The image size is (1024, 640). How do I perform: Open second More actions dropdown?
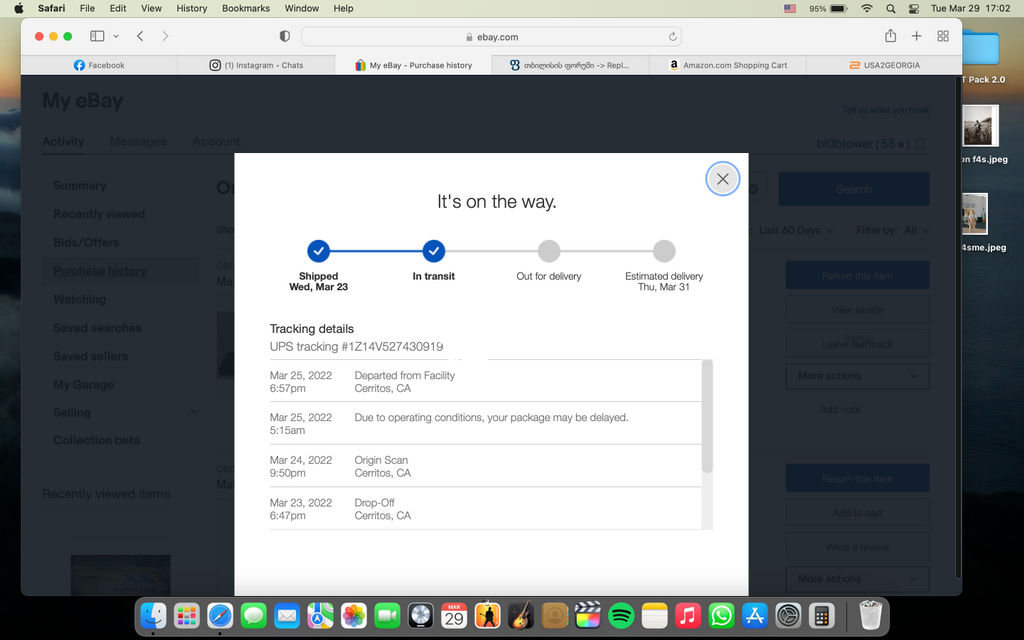pos(857,579)
